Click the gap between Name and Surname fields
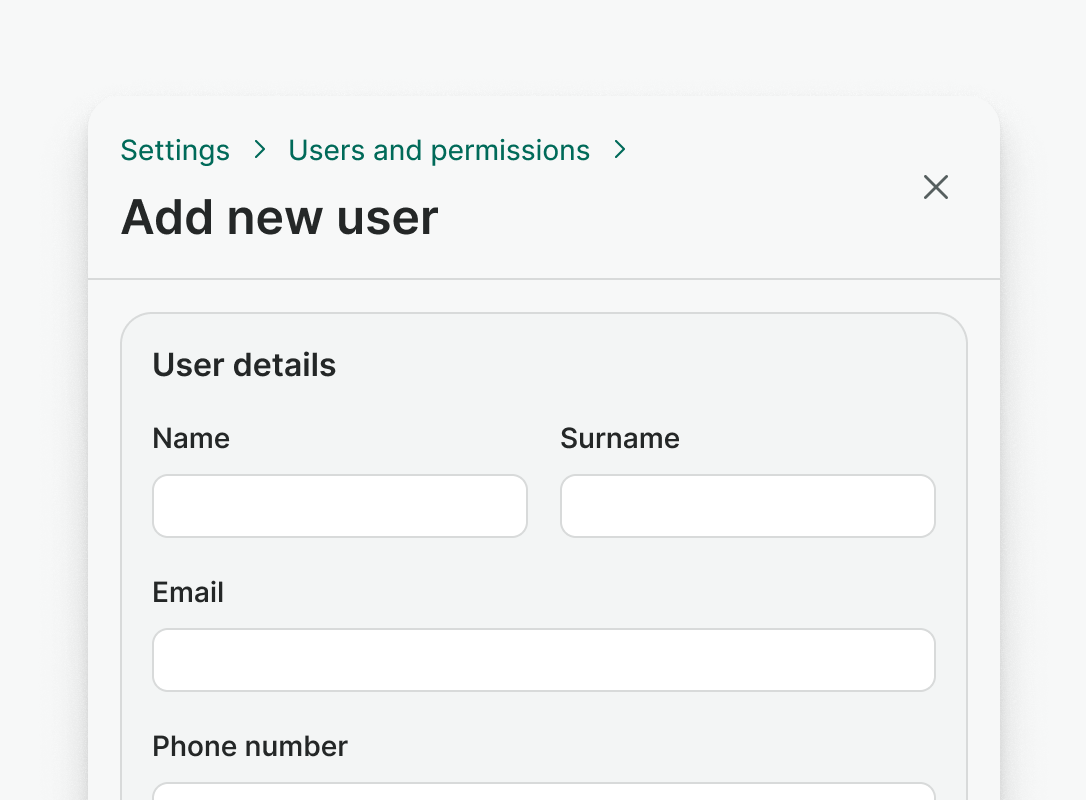The height and width of the screenshot is (800, 1086). click(x=543, y=506)
